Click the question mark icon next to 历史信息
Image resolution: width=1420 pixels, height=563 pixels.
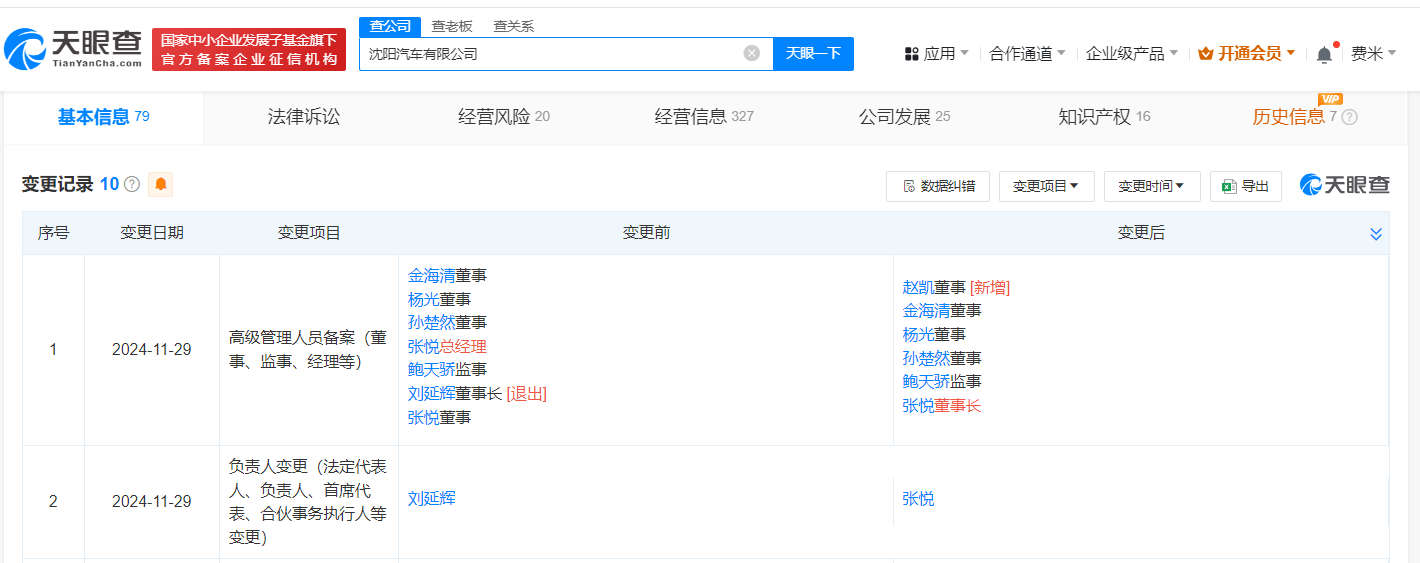pyautogui.click(x=1349, y=117)
